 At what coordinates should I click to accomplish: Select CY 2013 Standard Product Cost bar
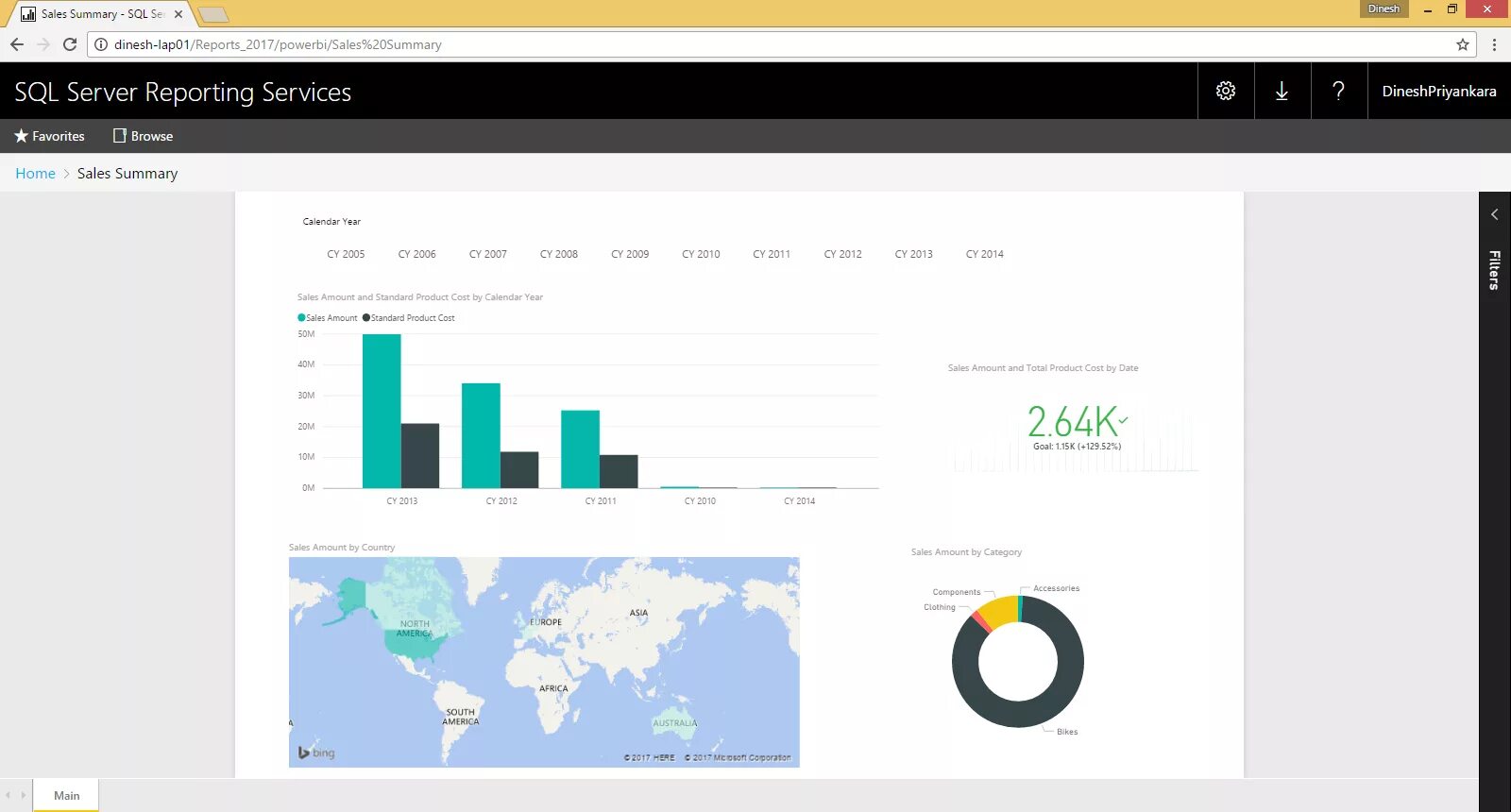click(420, 456)
